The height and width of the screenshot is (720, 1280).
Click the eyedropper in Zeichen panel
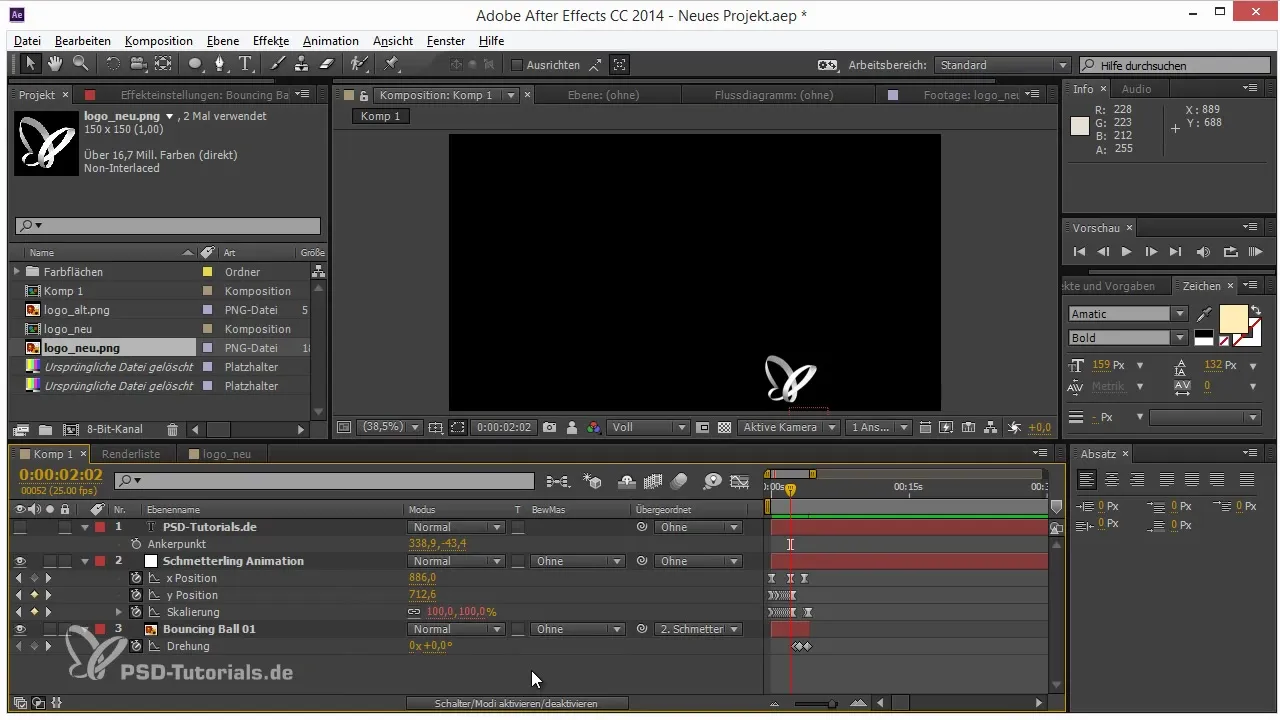[1204, 314]
